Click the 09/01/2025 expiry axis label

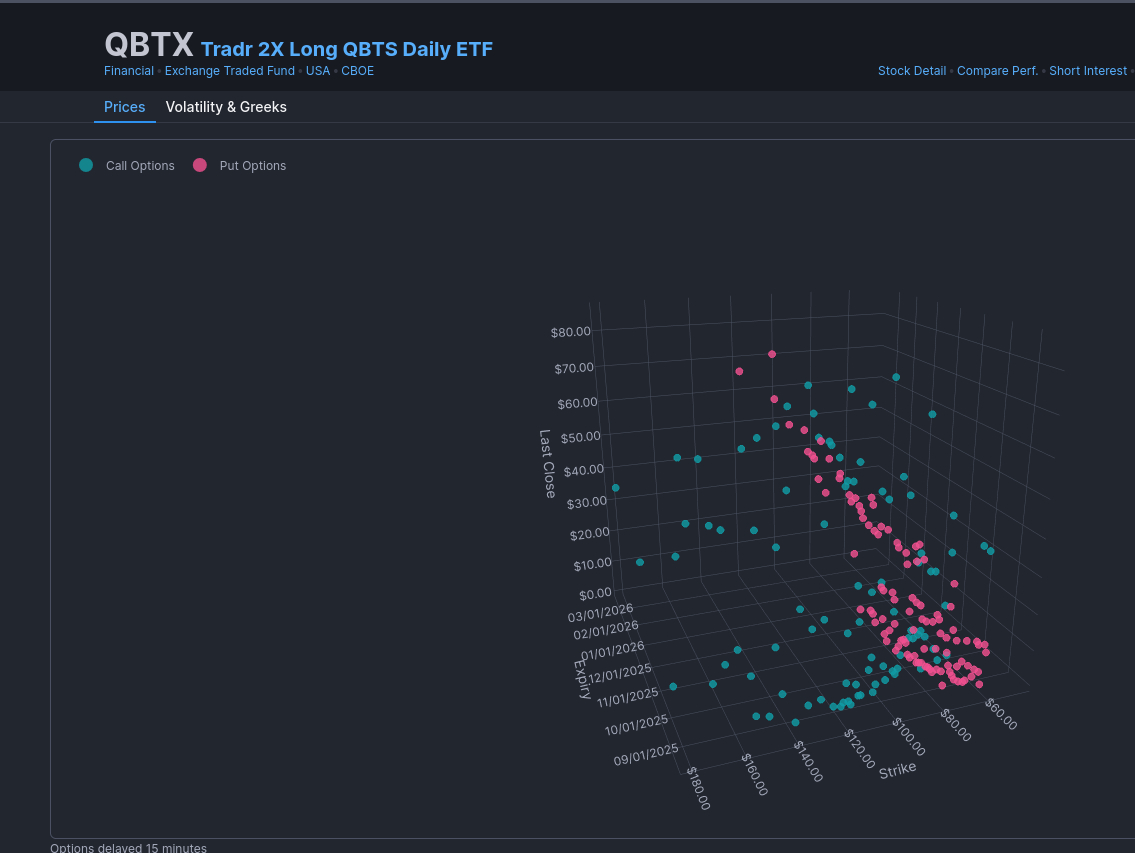[x=646, y=755]
